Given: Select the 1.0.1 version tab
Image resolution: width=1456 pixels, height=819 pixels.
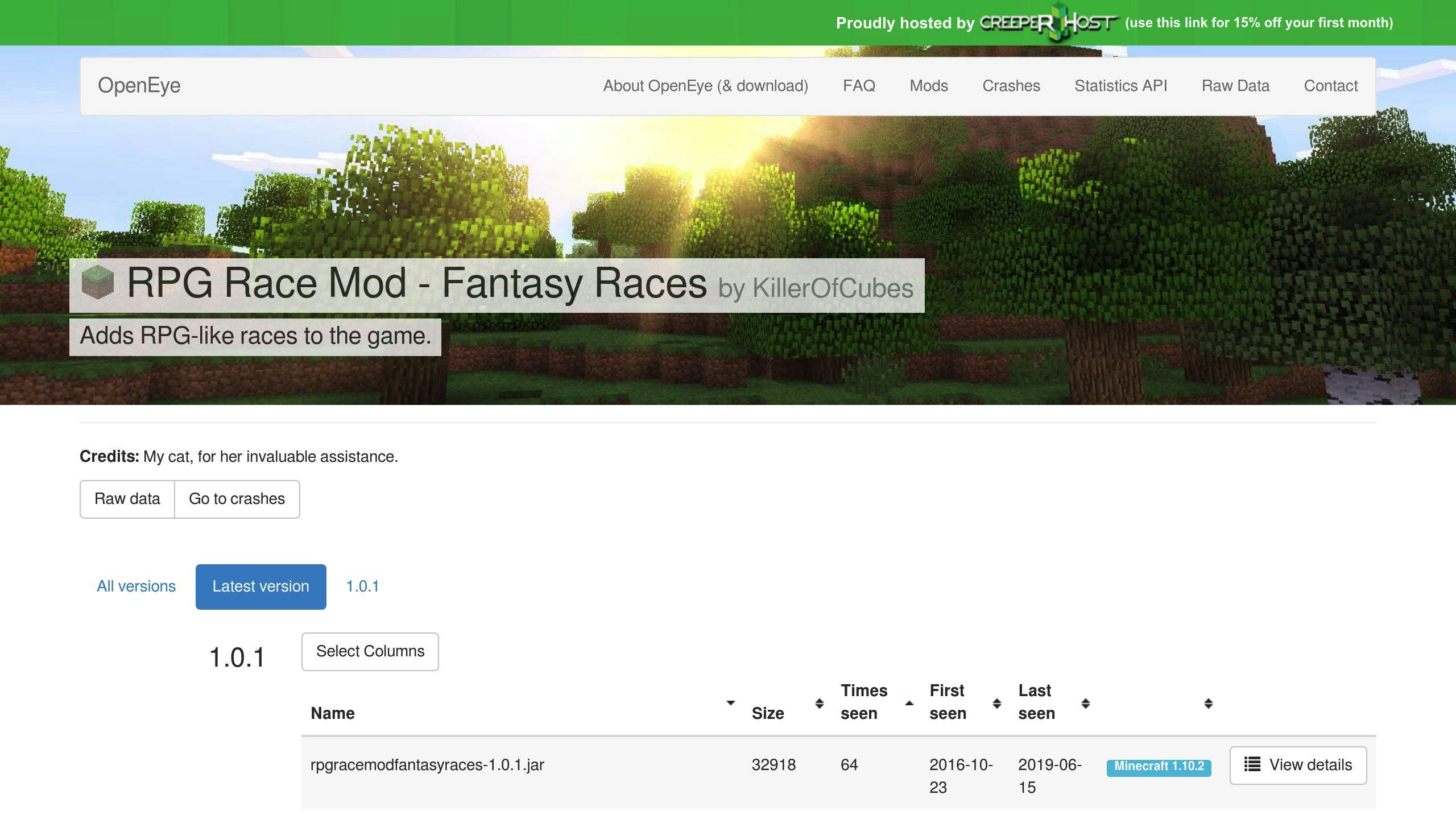Looking at the screenshot, I should pyautogui.click(x=361, y=586).
